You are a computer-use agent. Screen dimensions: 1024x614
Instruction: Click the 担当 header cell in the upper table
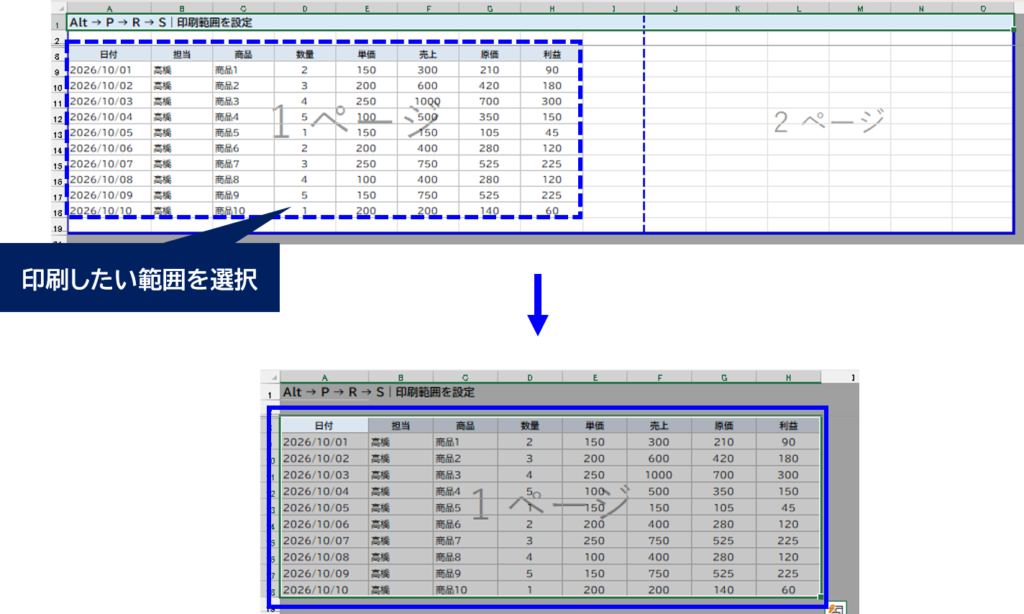[182, 54]
